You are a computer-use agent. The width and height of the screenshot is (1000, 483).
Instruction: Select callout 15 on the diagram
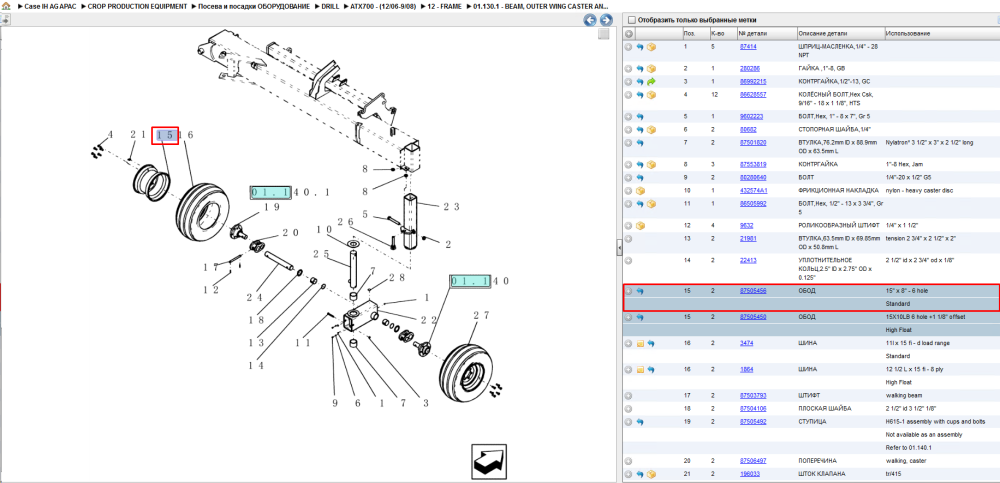click(x=165, y=135)
